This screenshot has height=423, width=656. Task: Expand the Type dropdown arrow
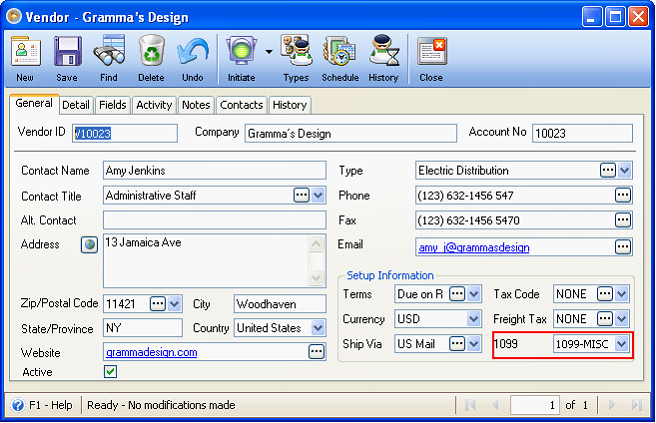624,170
